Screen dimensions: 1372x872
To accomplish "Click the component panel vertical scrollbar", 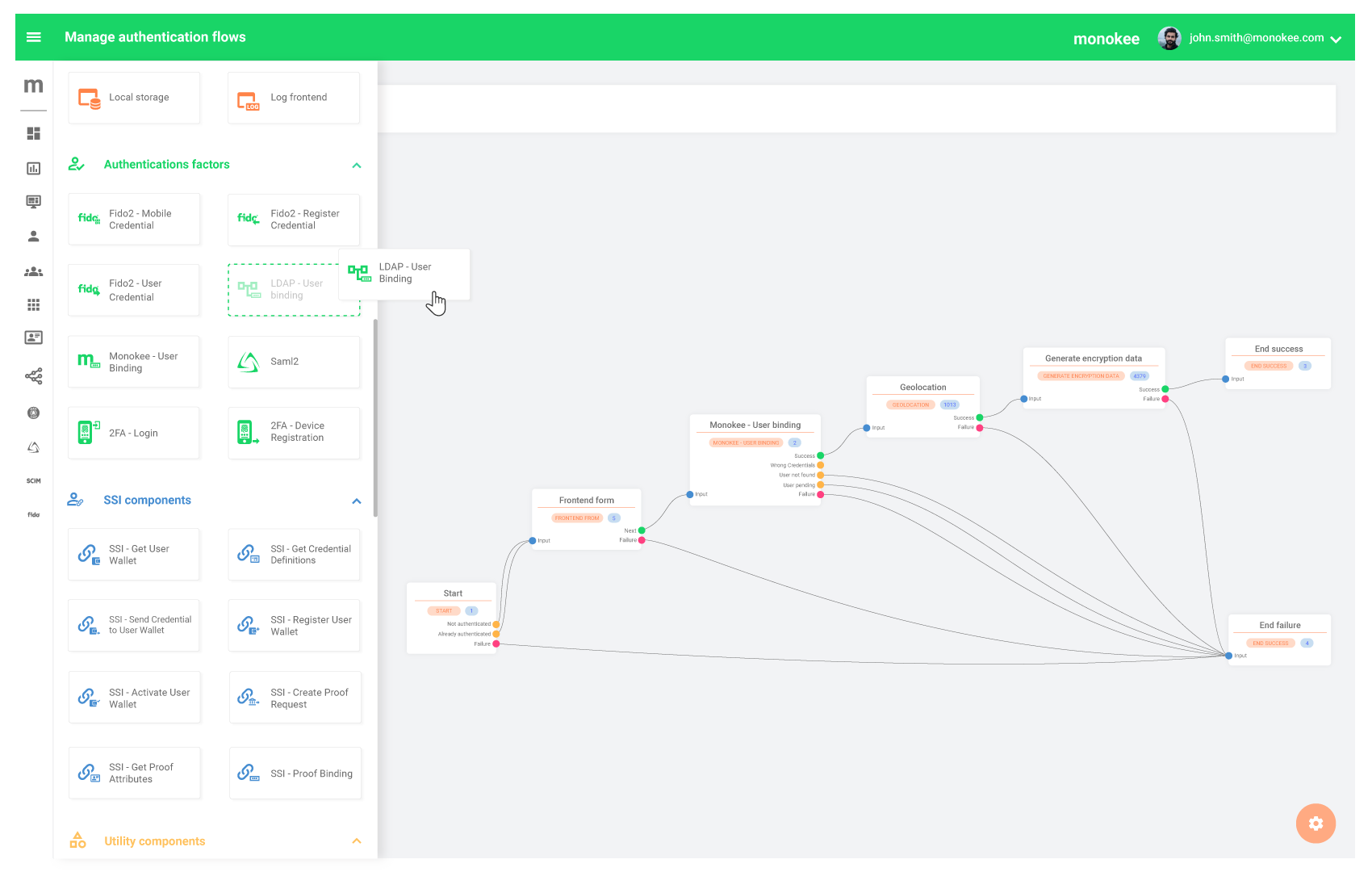I will point(375,418).
